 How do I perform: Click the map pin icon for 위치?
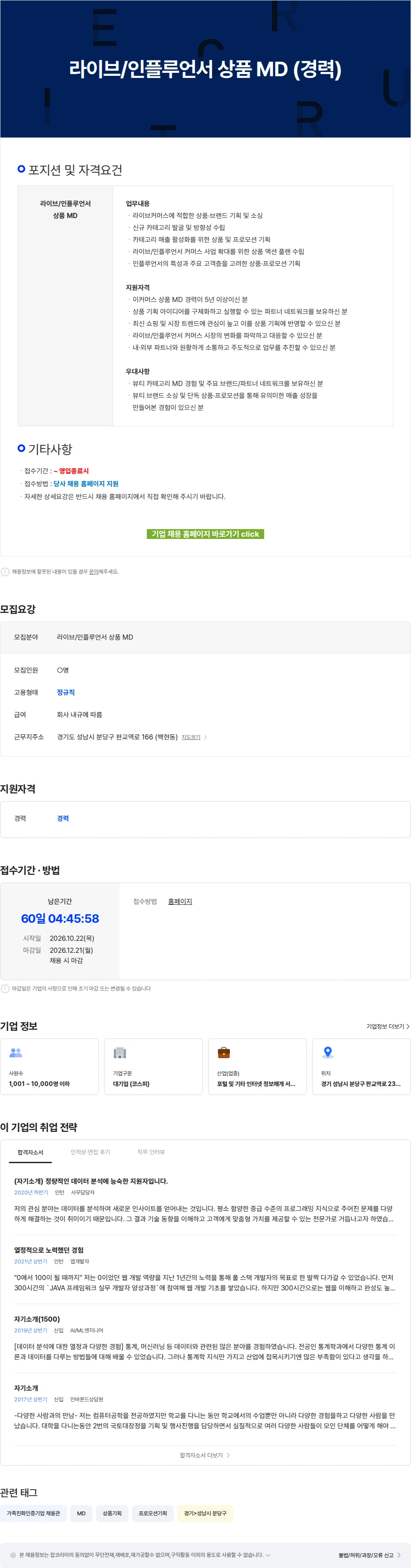[x=328, y=1053]
